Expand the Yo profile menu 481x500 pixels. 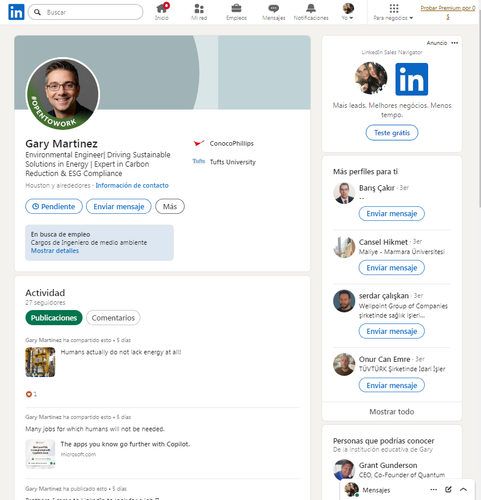coord(348,12)
